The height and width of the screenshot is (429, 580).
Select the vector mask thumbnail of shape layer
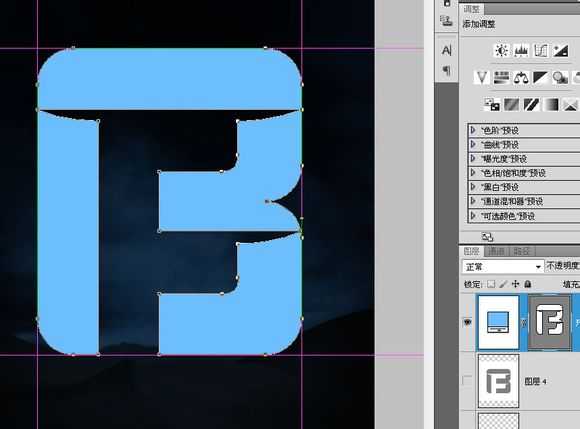pyautogui.click(x=549, y=322)
